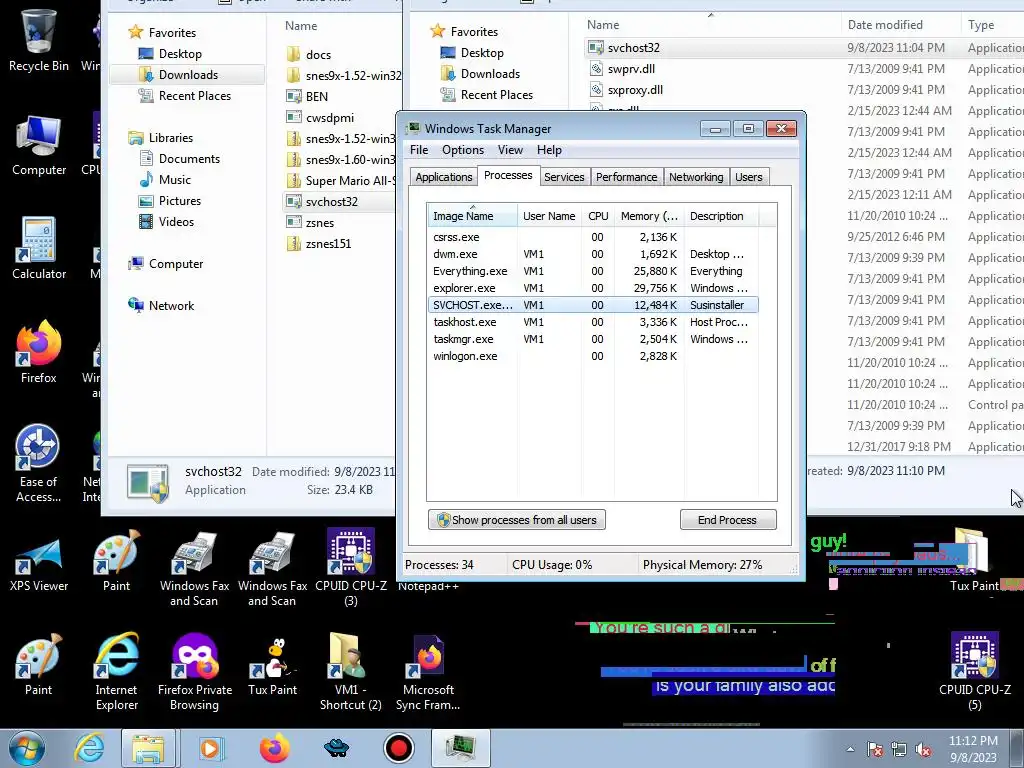Image resolution: width=1024 pixels, height=768 pixels.
Task: Open the Computer desktop icon
Action: coord(39,145)
